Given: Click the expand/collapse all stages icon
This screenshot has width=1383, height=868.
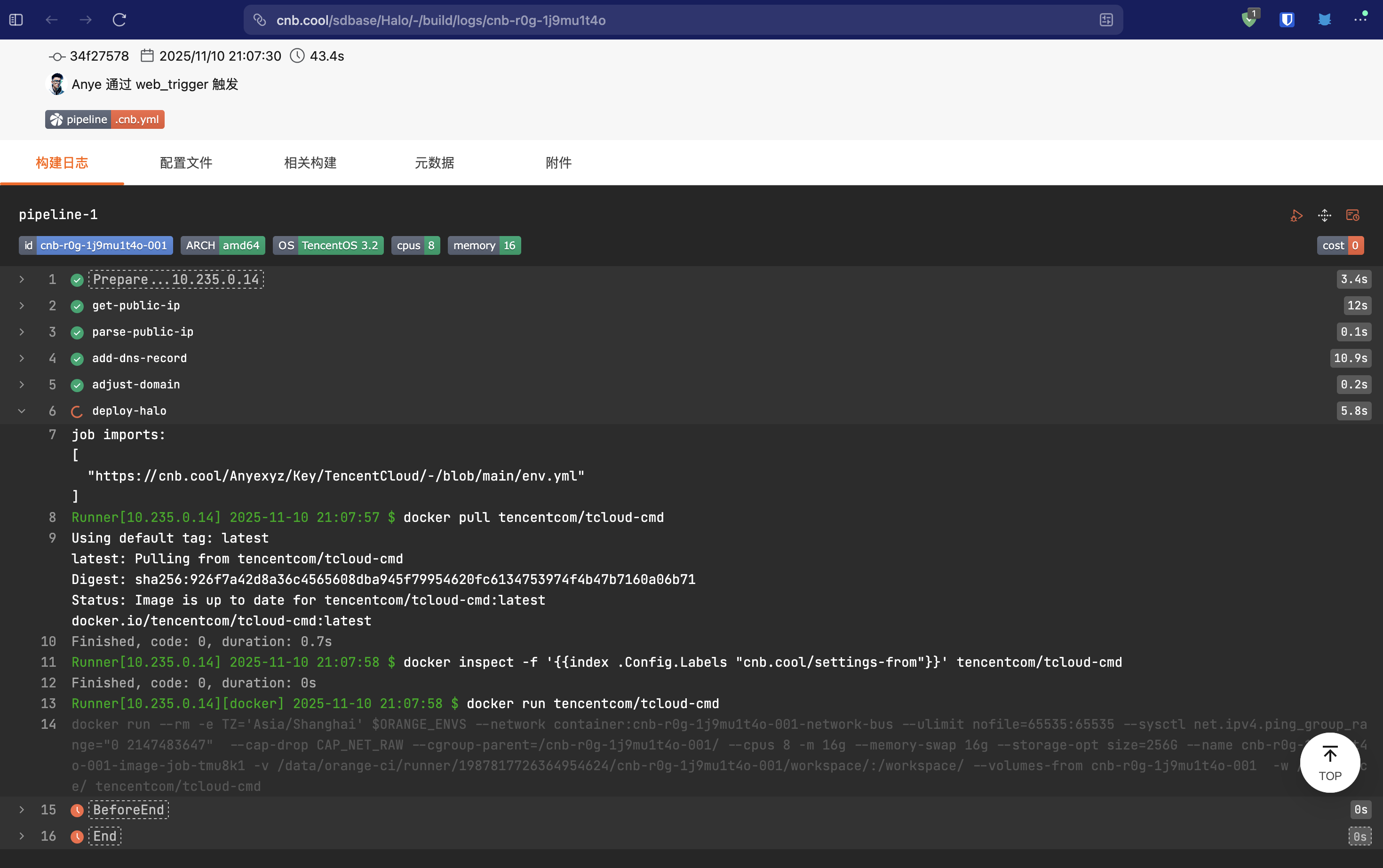Looking at the screenshot, I should click(1324, 215).
